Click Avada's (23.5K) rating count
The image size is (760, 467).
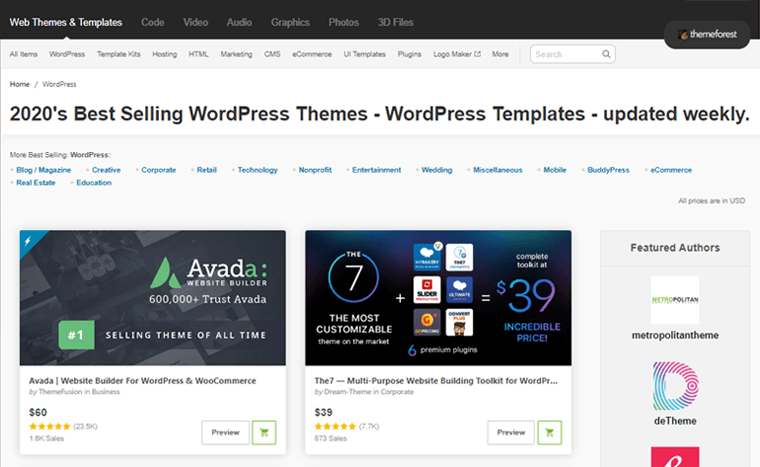(85, 427)
